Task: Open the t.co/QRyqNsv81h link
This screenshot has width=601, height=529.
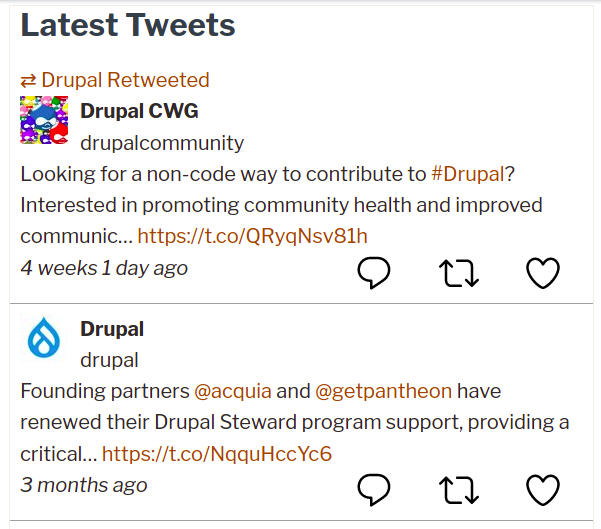Action: [x=252, y=237]
